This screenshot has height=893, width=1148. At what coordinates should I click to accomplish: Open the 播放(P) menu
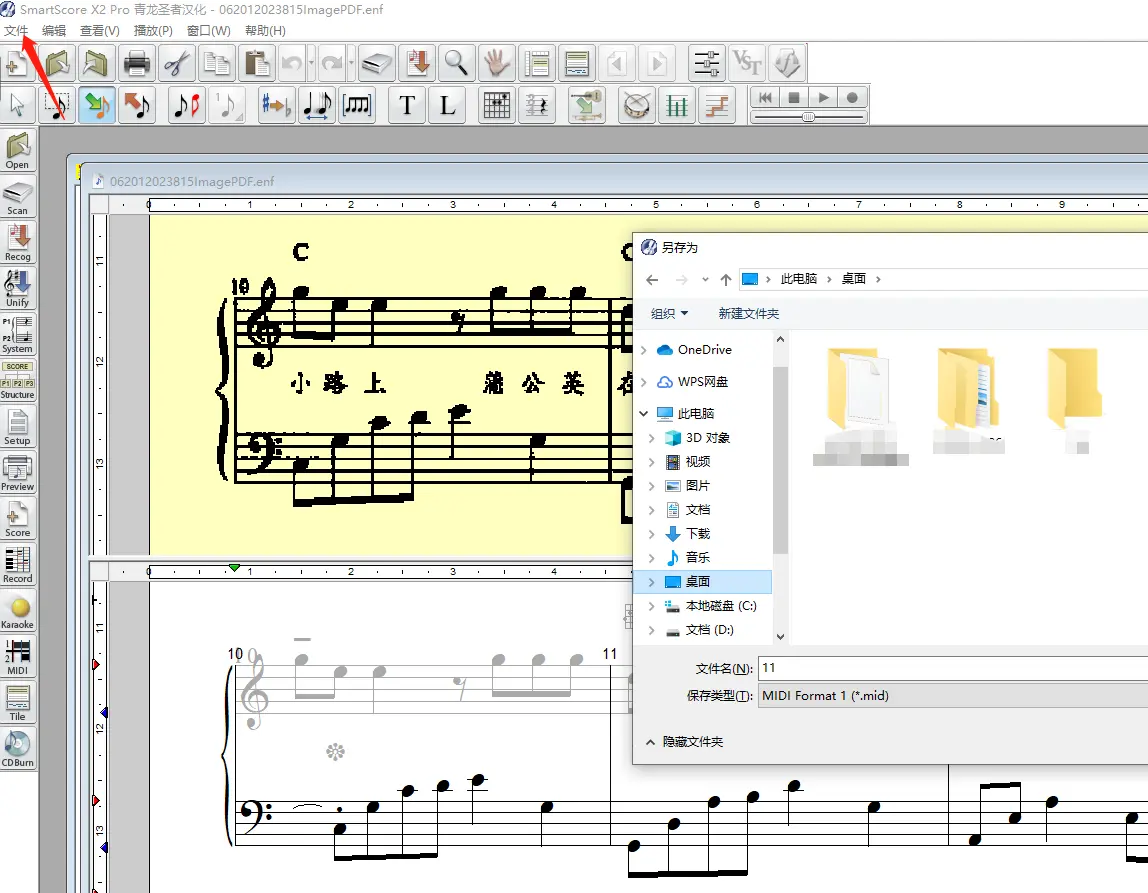153,31
